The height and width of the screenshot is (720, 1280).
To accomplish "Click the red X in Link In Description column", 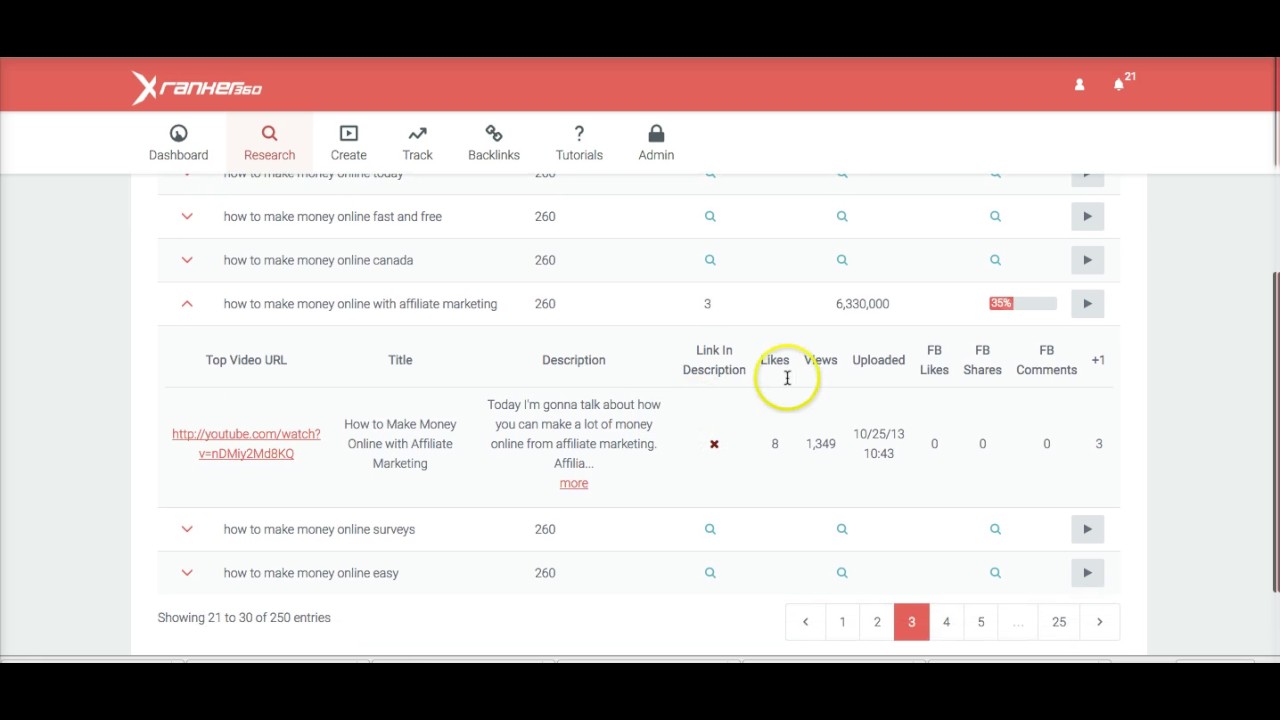I will pos(714,444).
